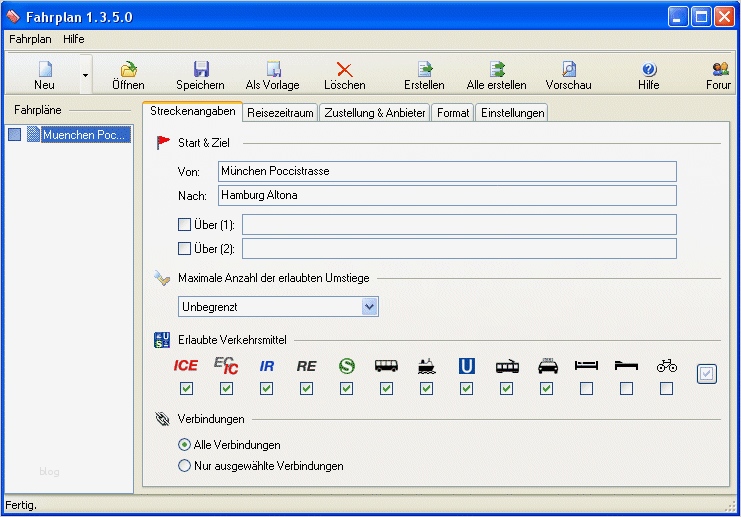Click the bicycle icon
The height and width of the screenshot is (517, 741).
click(666, 366)
